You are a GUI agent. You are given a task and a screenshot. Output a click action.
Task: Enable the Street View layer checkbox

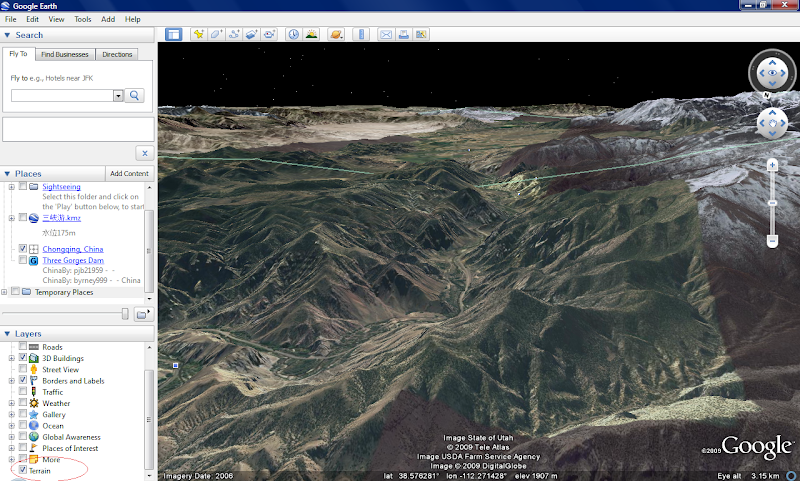[22, 369]
